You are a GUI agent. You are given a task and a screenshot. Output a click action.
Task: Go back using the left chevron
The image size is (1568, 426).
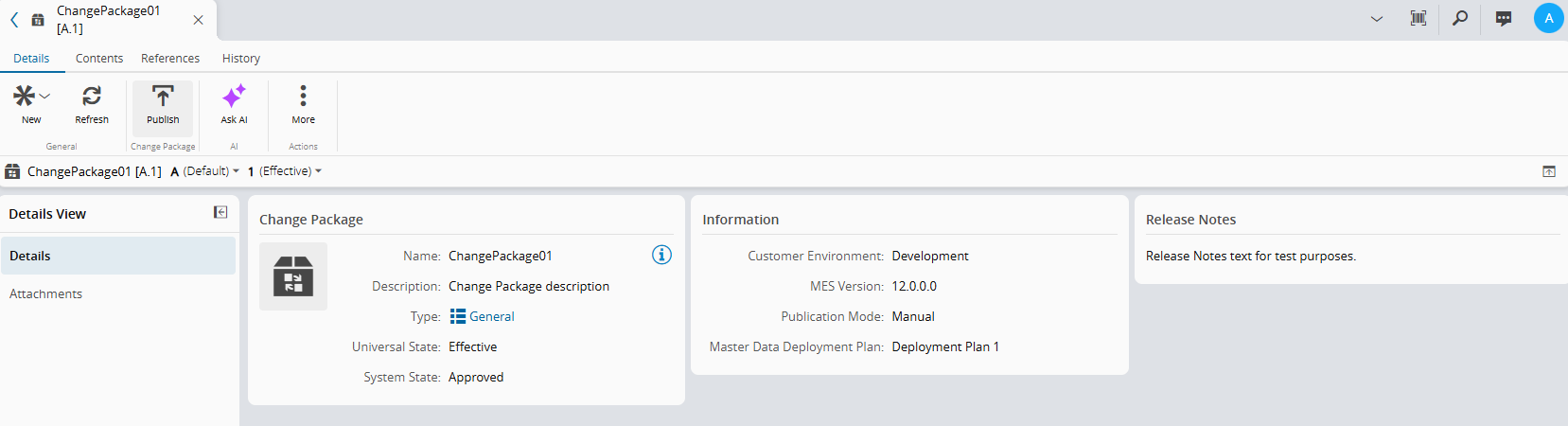[x=14, y=19]
